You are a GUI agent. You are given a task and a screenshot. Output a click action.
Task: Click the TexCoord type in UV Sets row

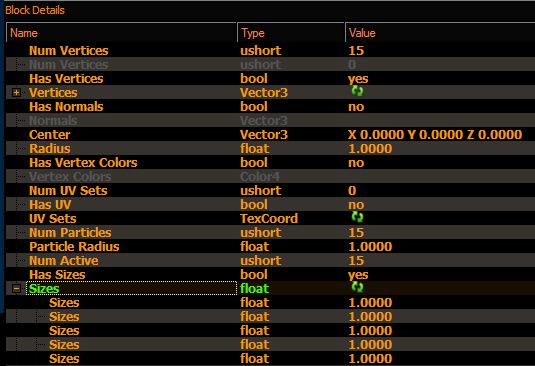coord(269,218)
